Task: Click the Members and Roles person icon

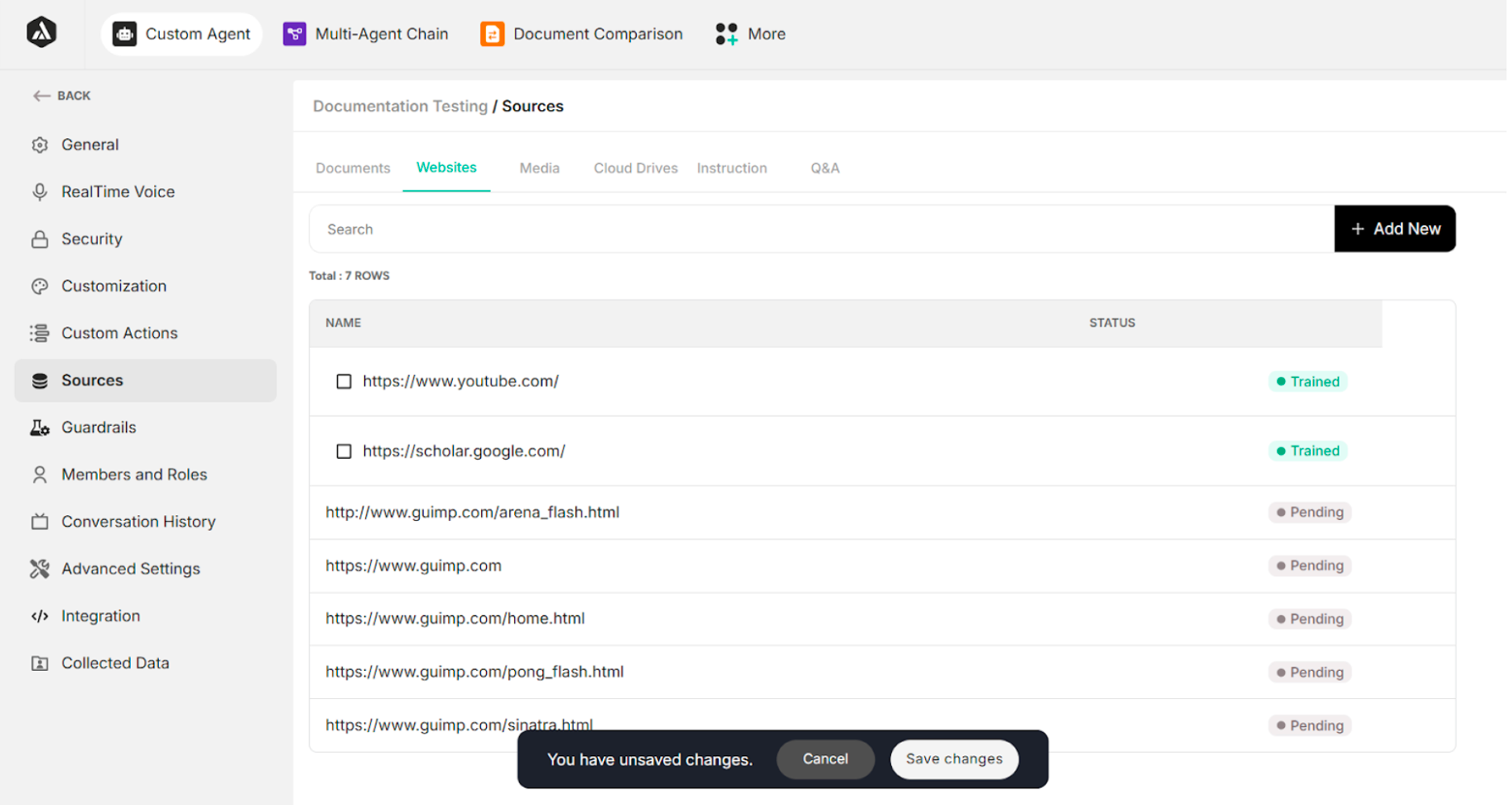Action: click(40, 475)
